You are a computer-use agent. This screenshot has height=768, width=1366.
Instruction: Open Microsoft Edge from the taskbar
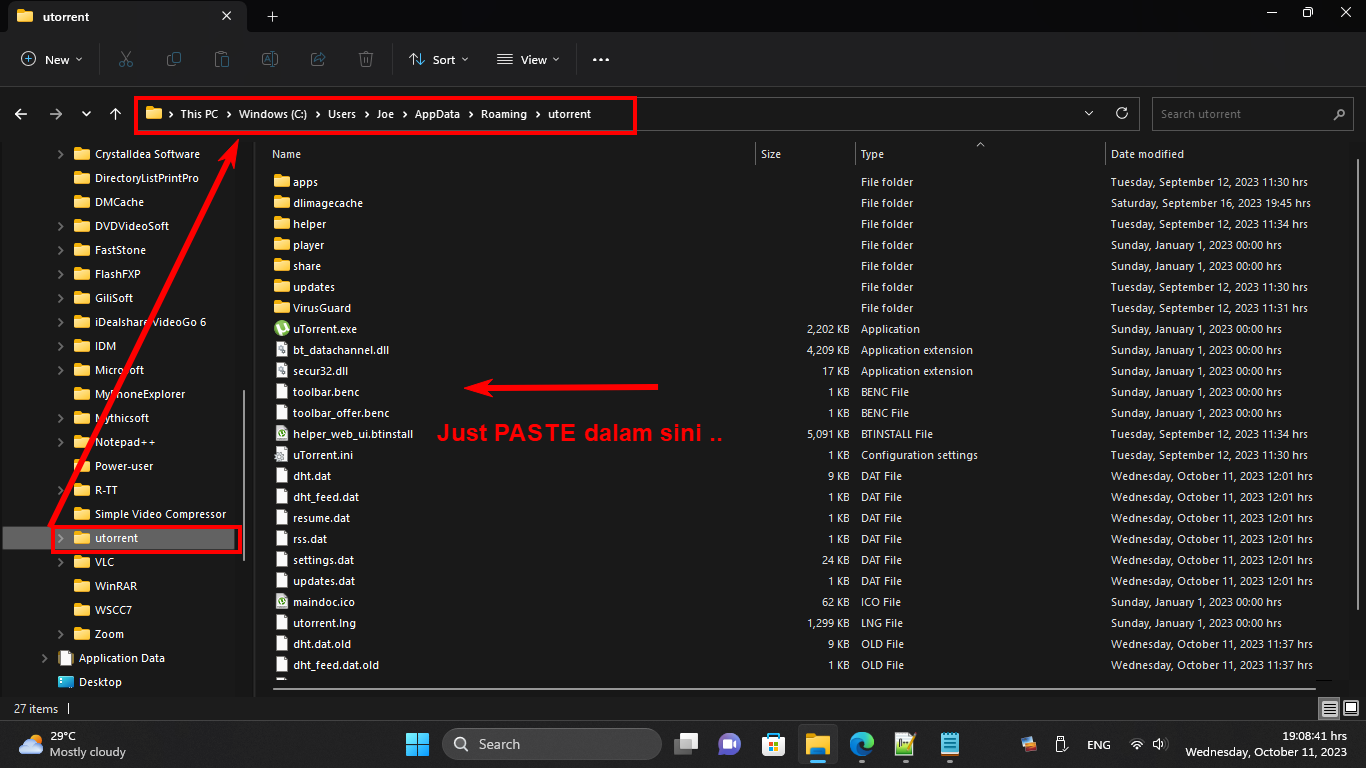[862, 744]
